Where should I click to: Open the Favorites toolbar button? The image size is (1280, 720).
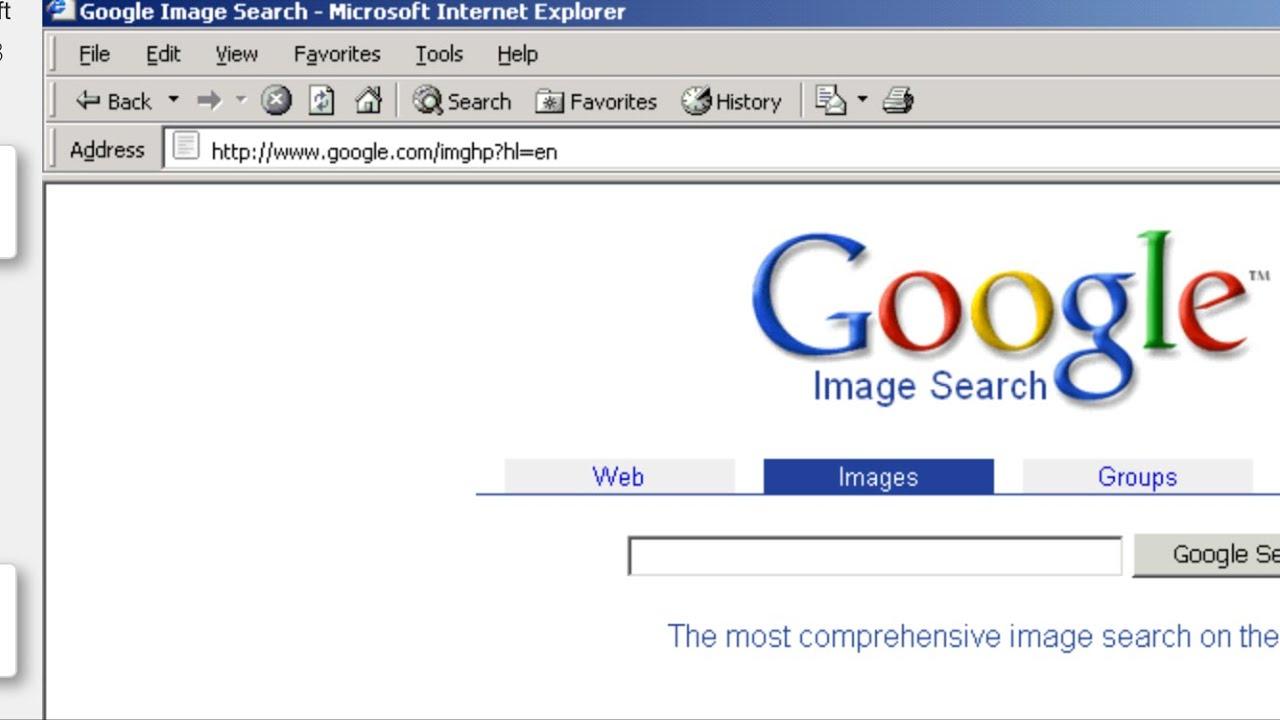click(x=596, y=101)
